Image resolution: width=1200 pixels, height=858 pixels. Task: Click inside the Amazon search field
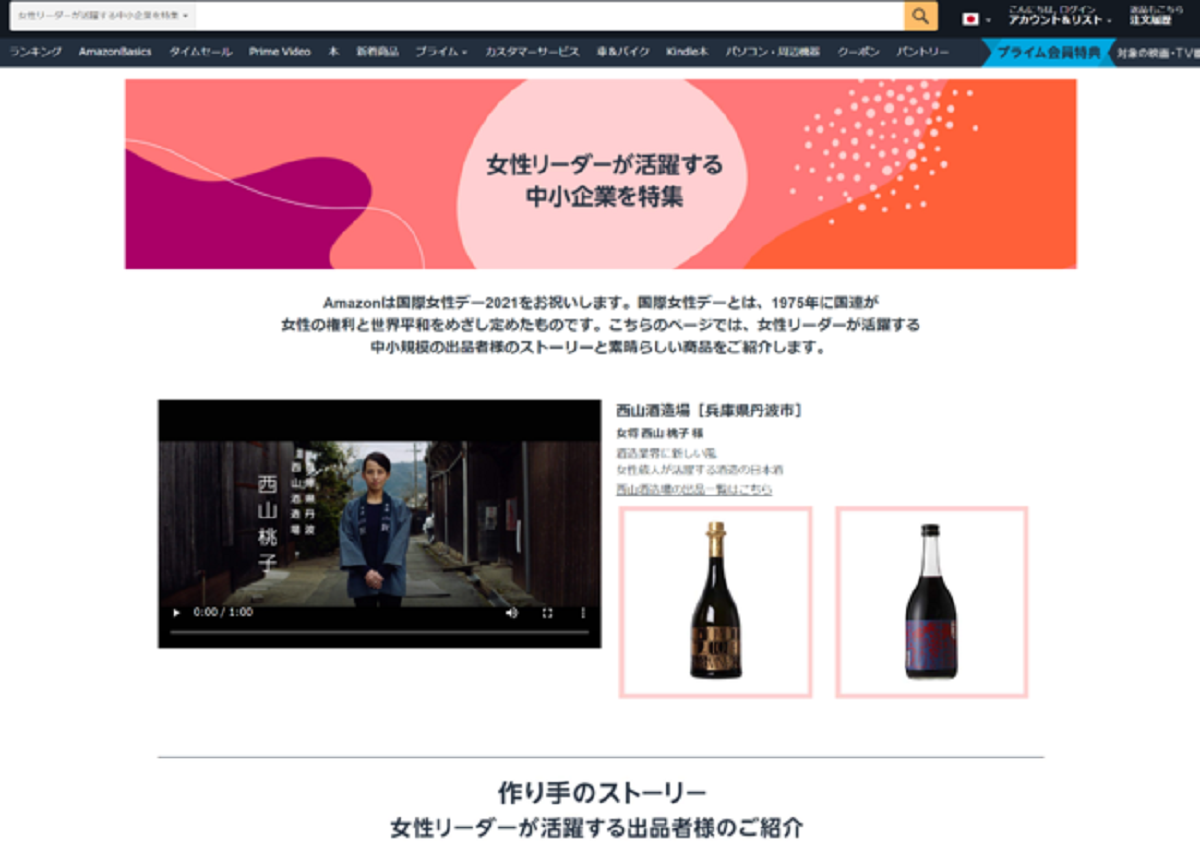(x=550, y=16)
